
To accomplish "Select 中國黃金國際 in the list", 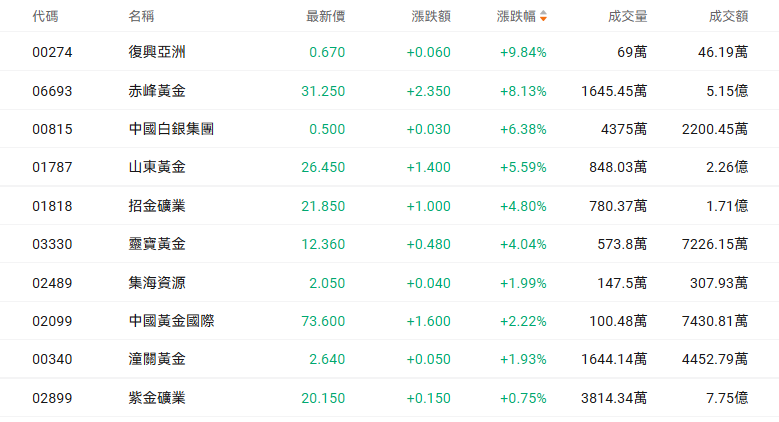I will (x=171, y=321).
